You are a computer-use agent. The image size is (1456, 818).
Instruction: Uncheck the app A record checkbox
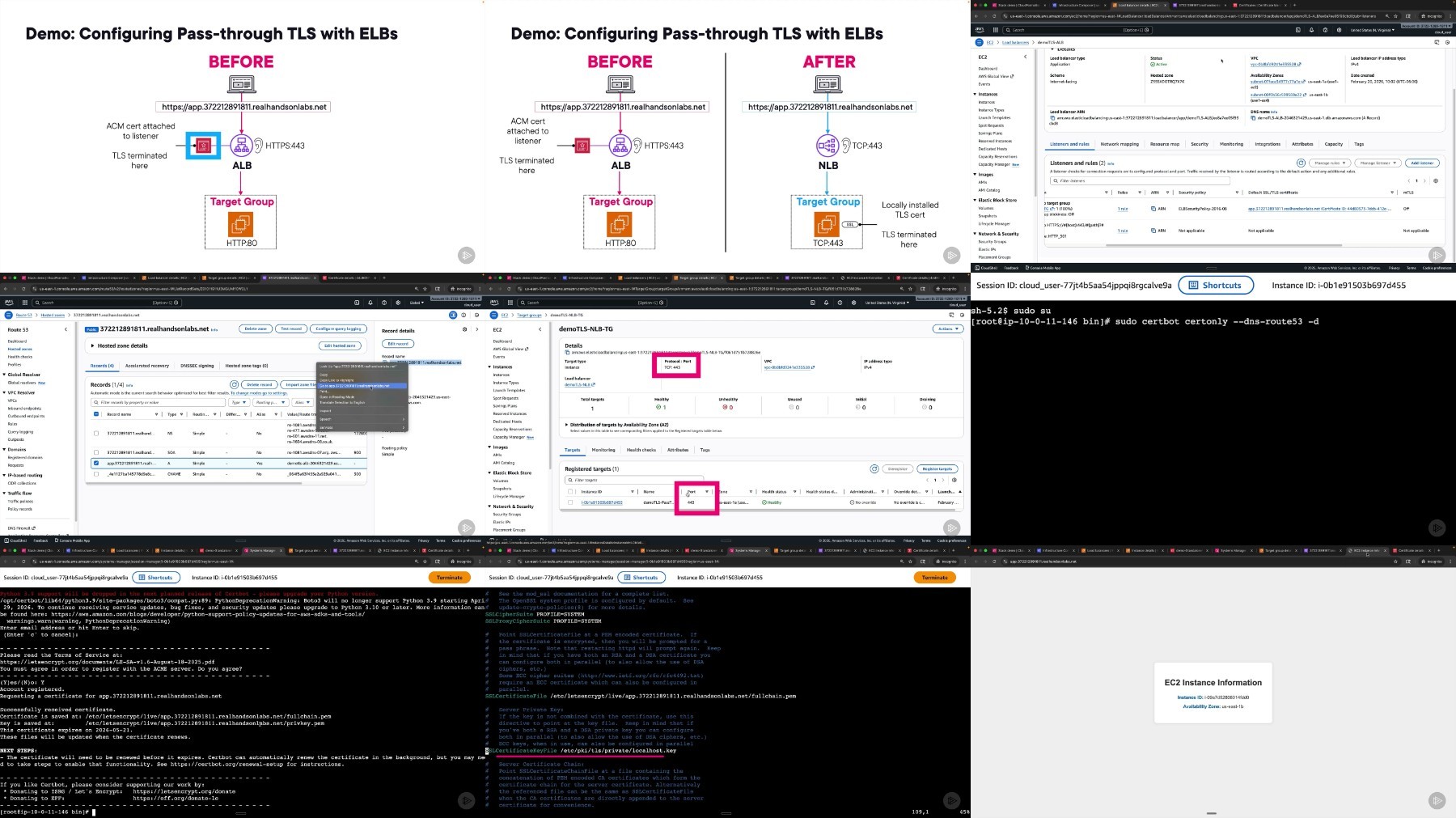[x=96, y=464]
